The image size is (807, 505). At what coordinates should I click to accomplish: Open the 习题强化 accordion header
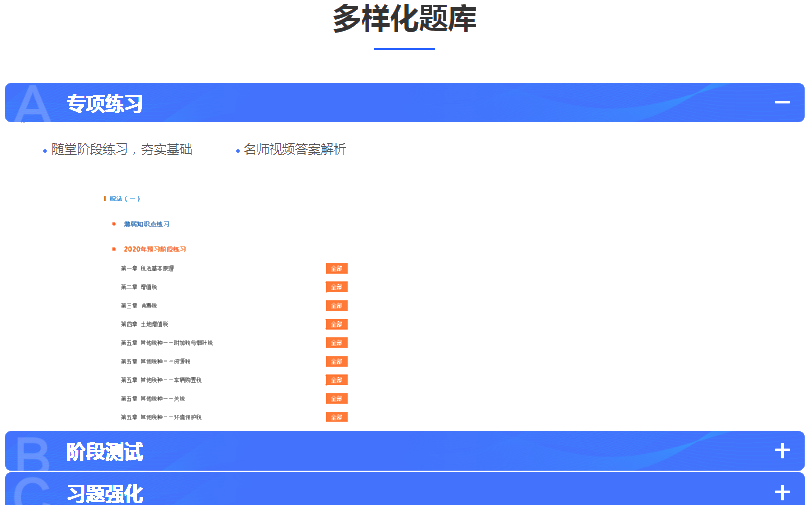pos(105,493)
